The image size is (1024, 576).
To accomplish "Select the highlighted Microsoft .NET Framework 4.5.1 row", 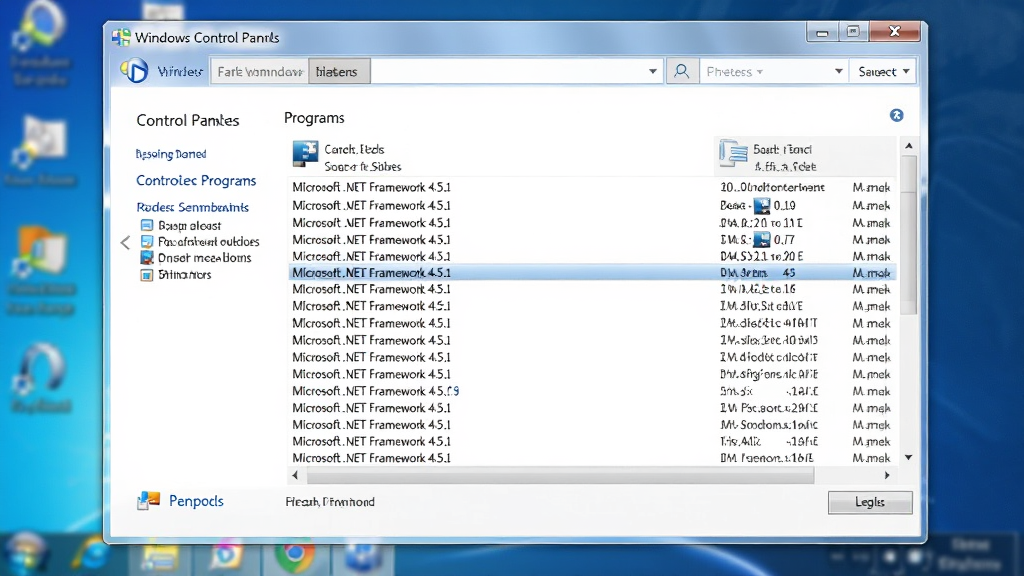I will (x=592, y=273).
